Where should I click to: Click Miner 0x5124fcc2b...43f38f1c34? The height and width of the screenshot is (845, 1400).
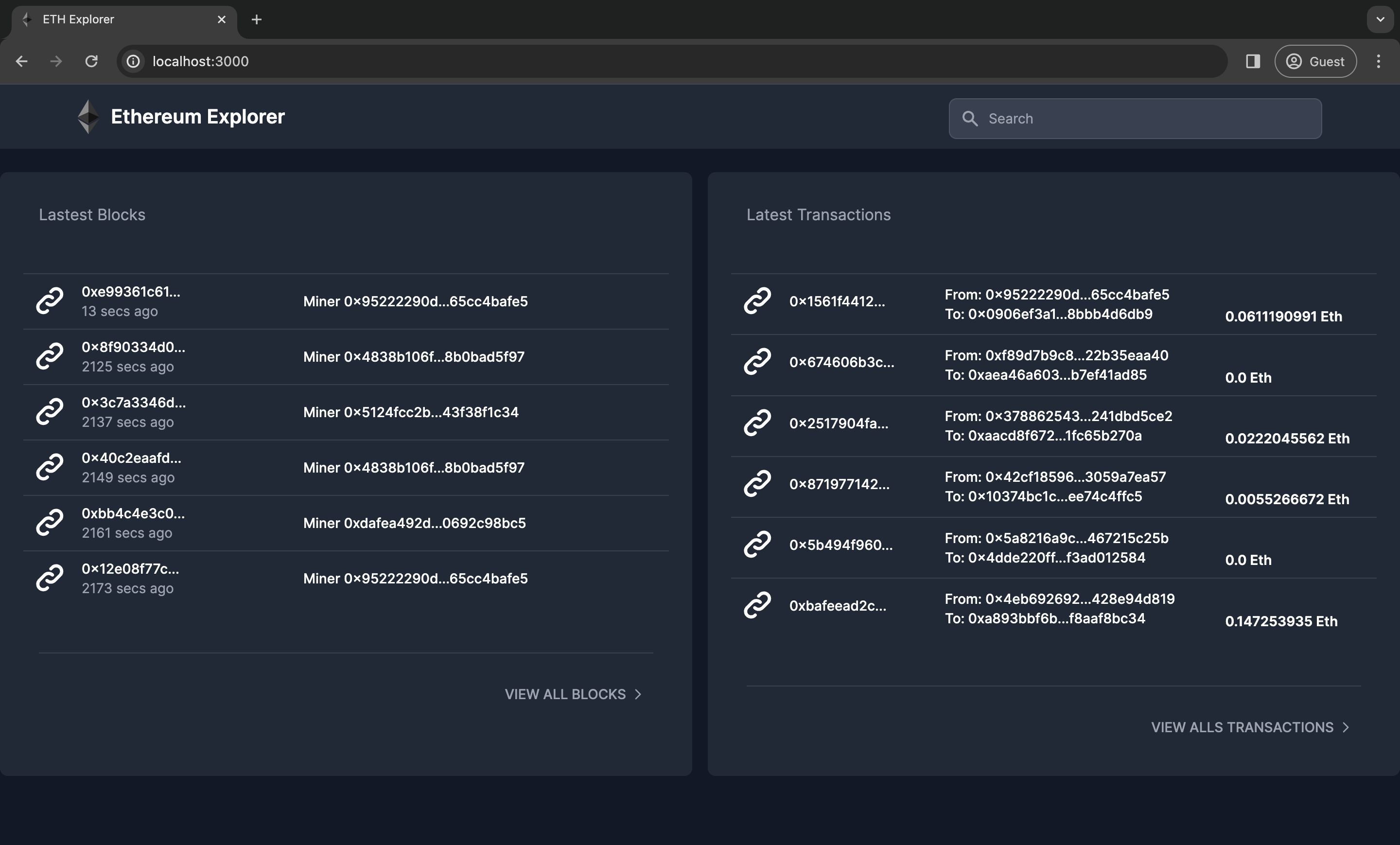click(411, 412)
